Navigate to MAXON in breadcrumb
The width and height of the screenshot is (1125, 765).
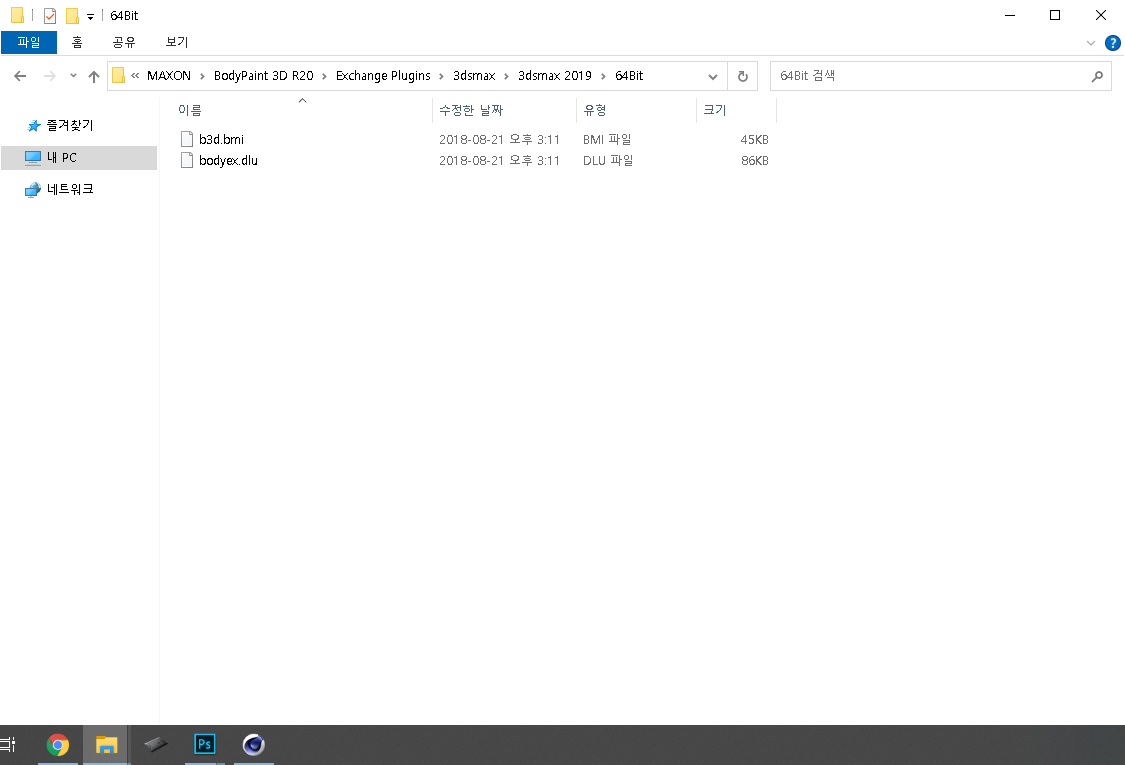tap(169, 76)
